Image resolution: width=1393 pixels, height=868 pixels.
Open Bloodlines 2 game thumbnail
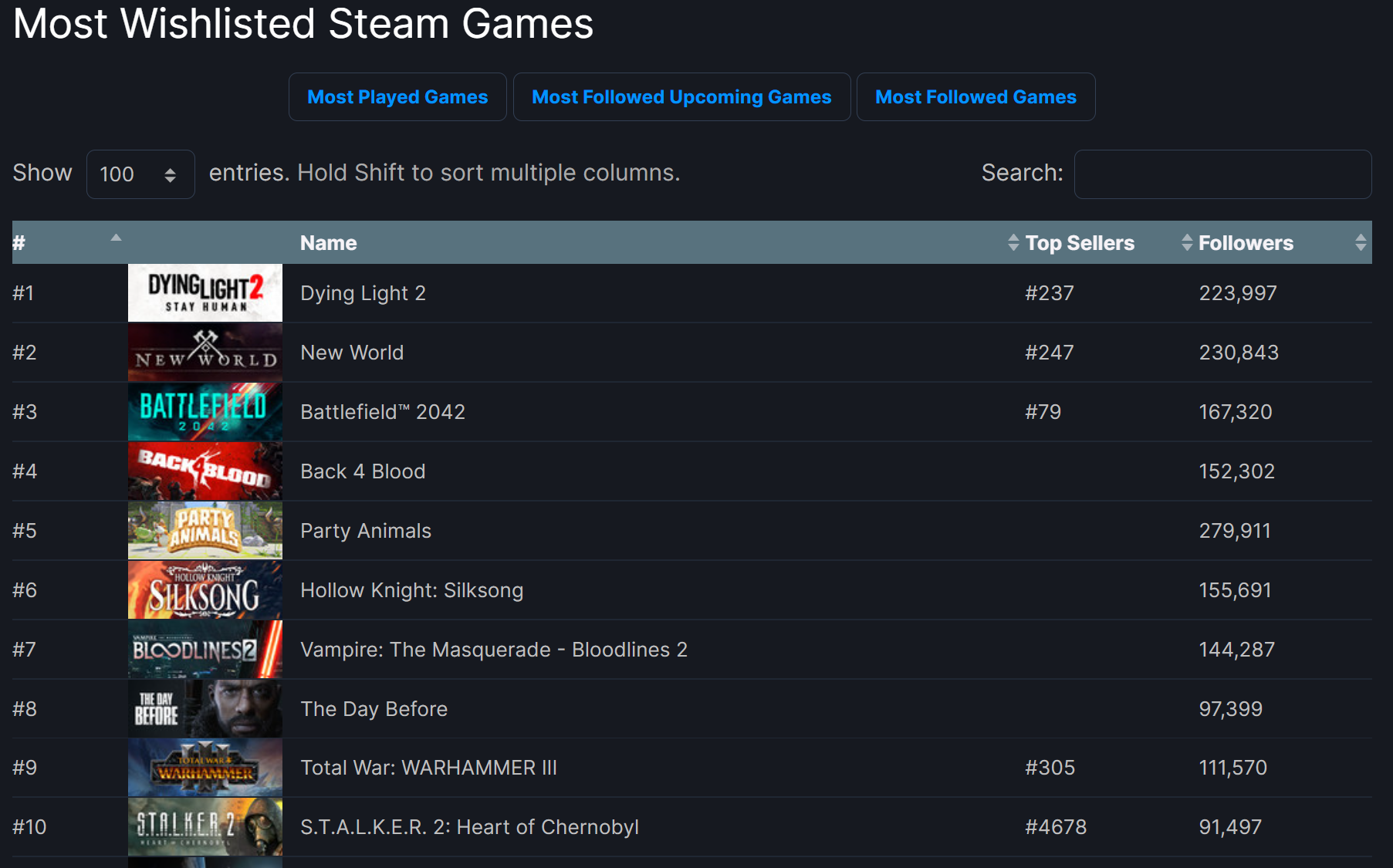coord(205,650)
